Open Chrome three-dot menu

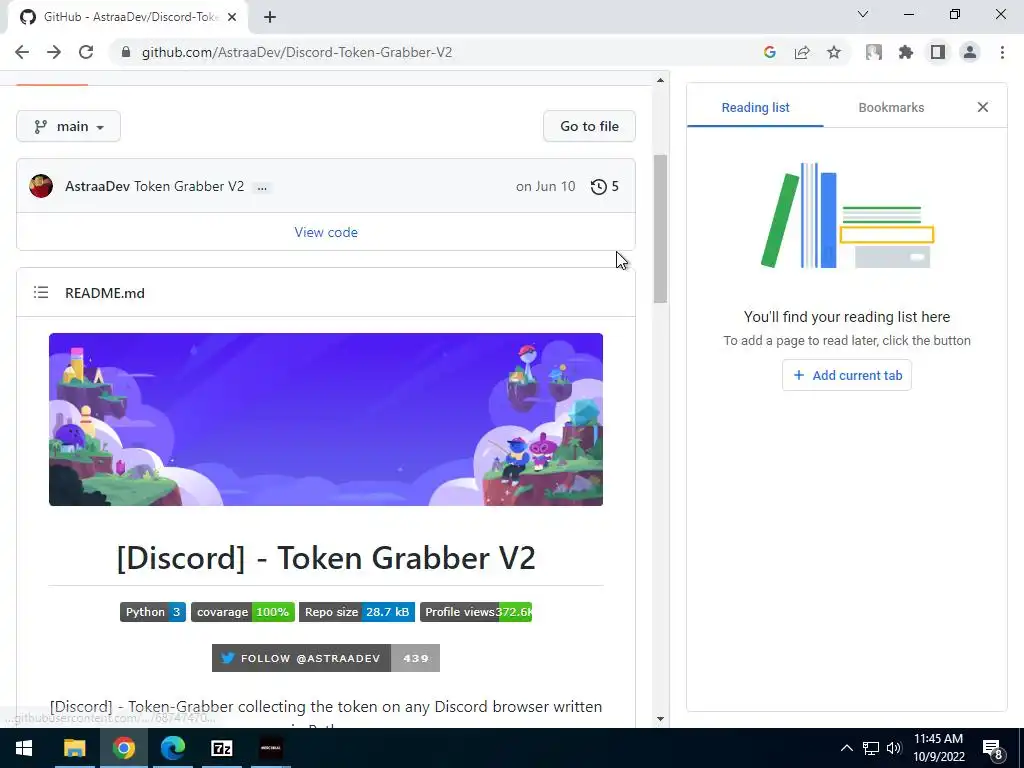click(1002, 52)
